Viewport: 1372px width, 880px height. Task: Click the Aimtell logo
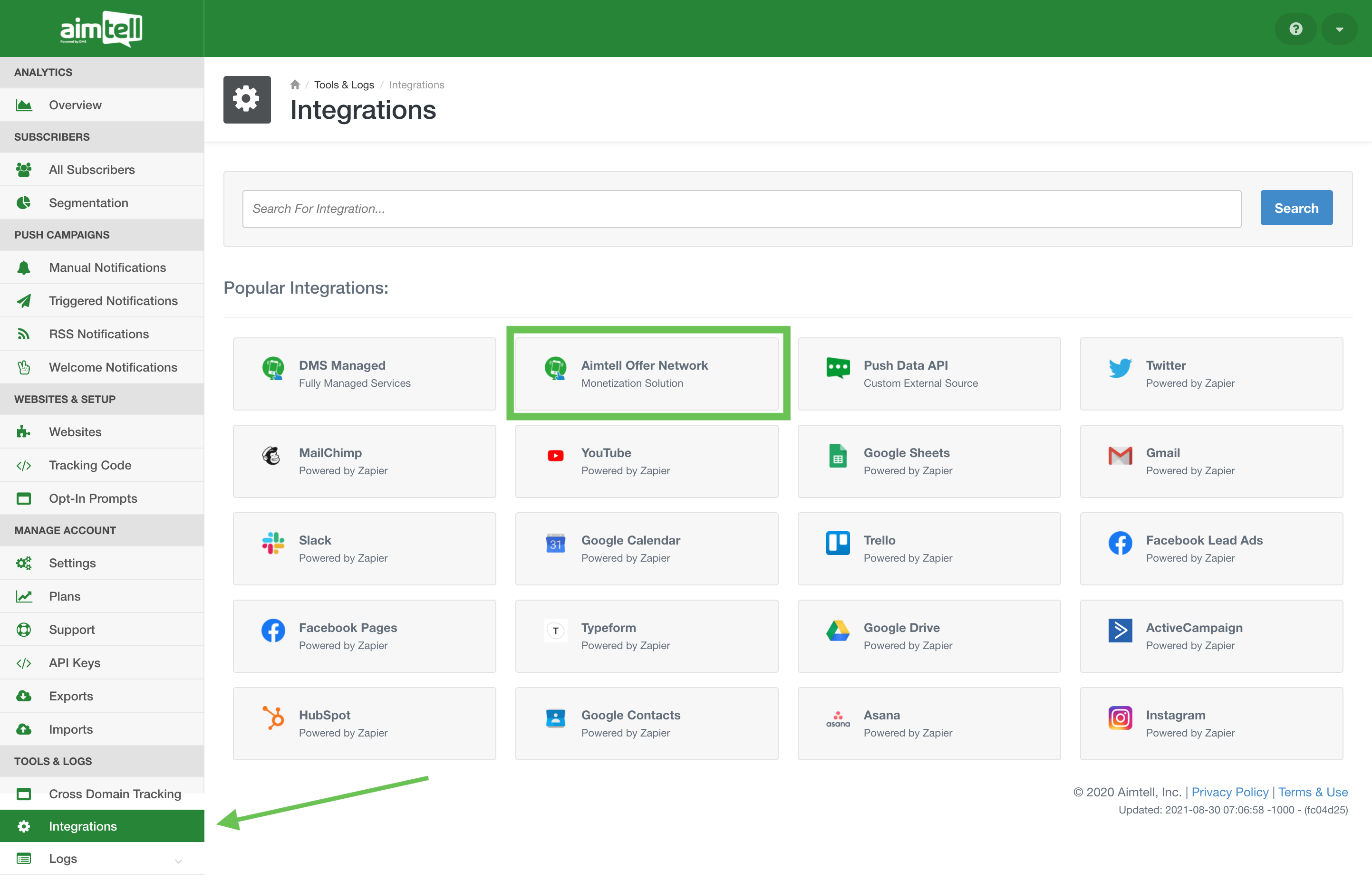tap(101, 29)
